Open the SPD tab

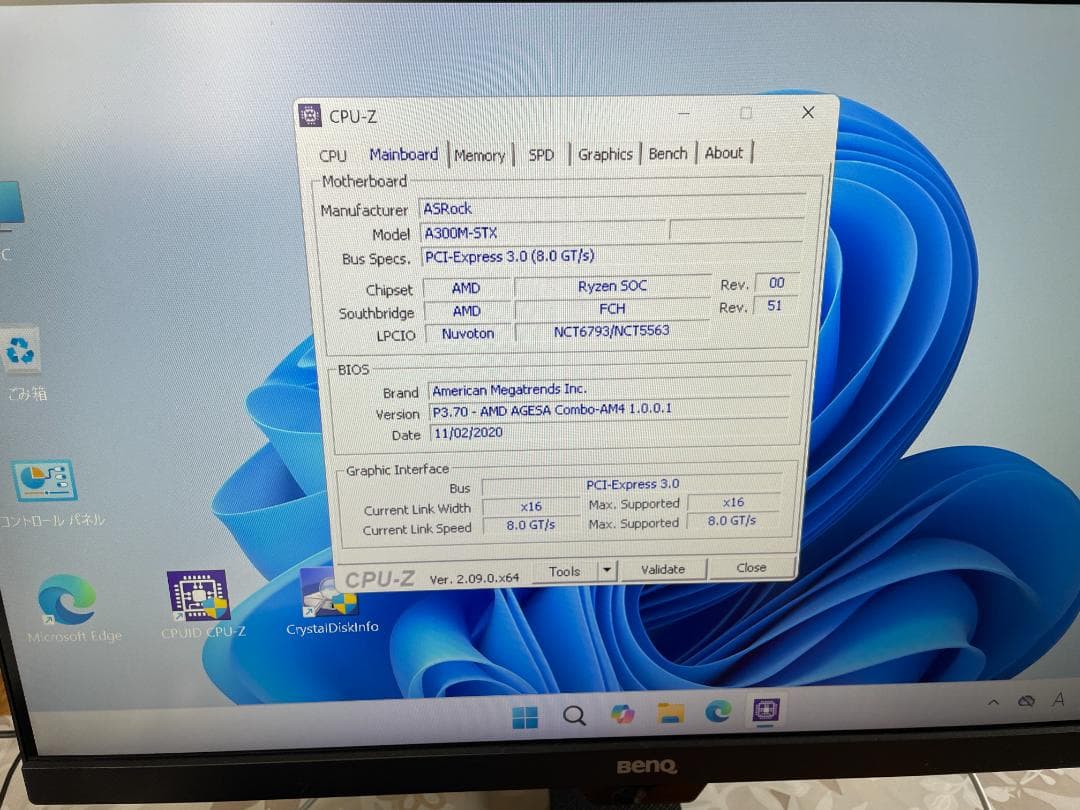(541, 154)
